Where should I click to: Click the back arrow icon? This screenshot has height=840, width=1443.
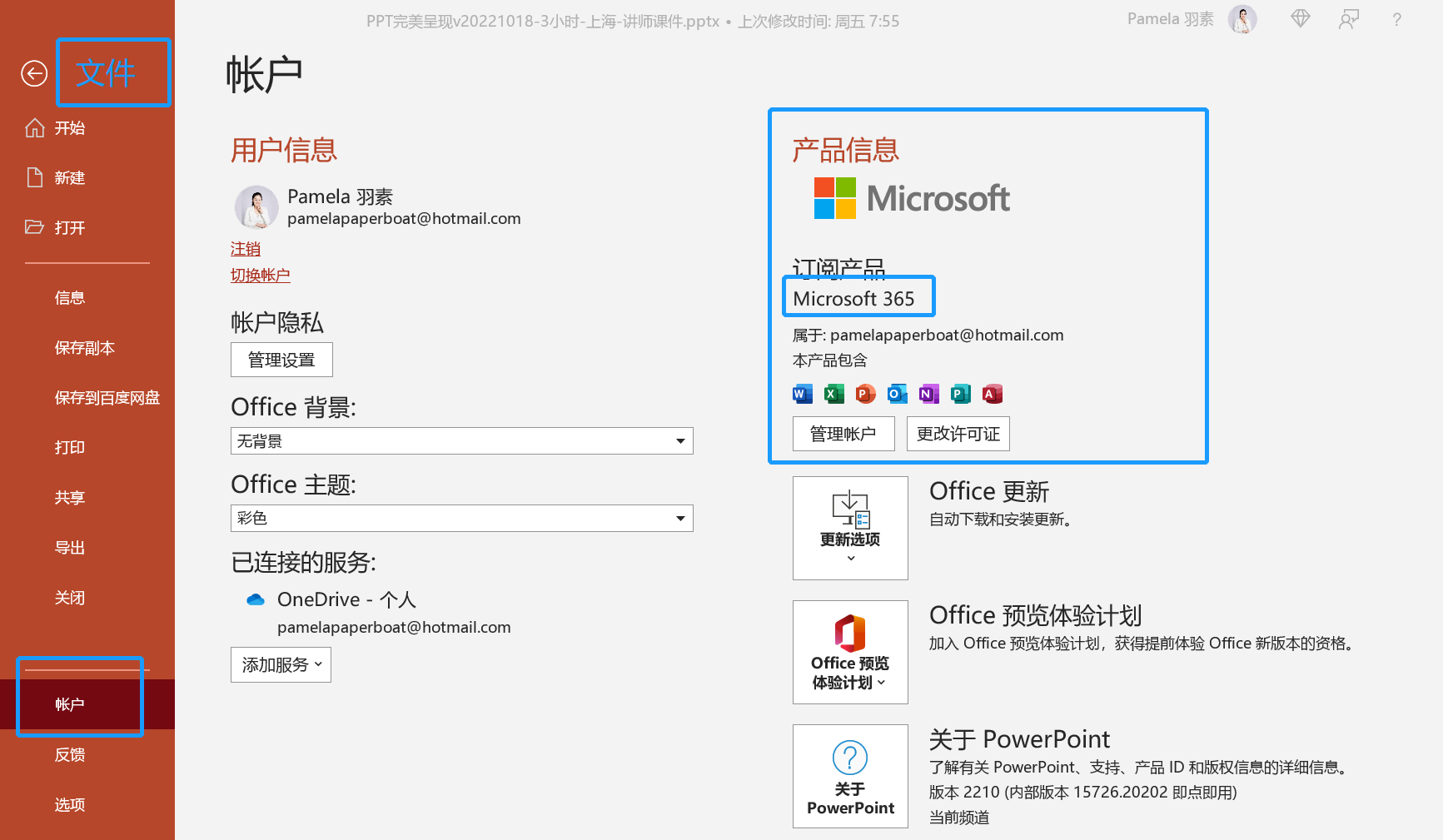click(34, 73)
